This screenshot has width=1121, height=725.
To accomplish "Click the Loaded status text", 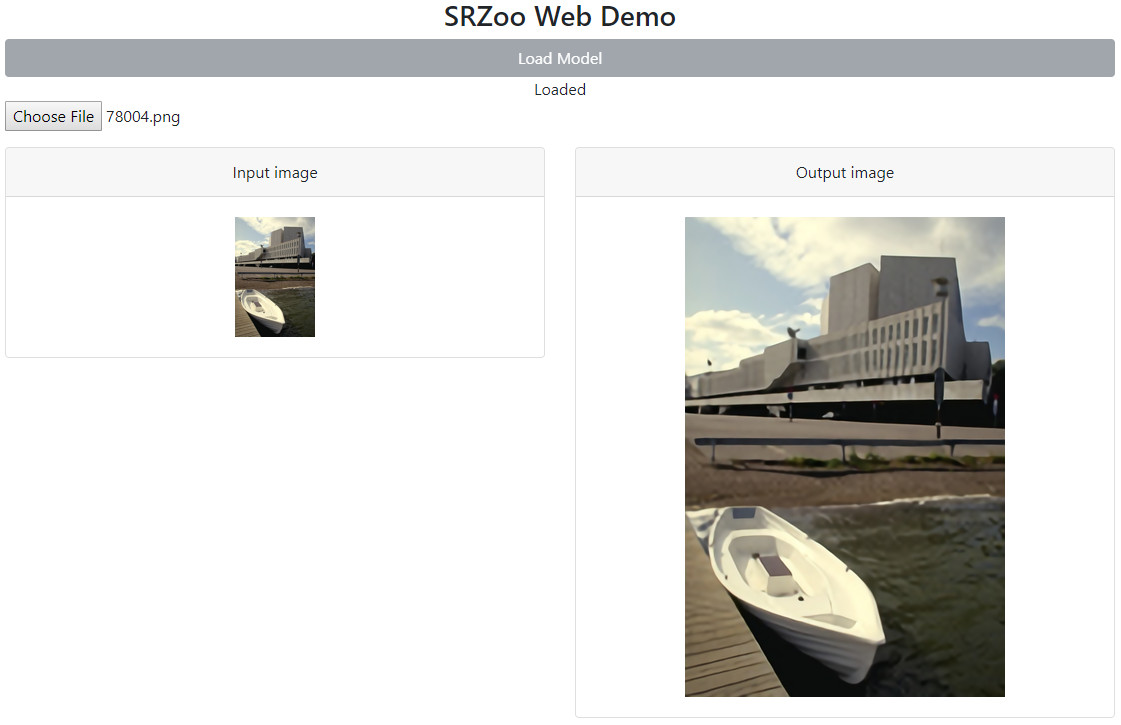I will click(560, 89).
